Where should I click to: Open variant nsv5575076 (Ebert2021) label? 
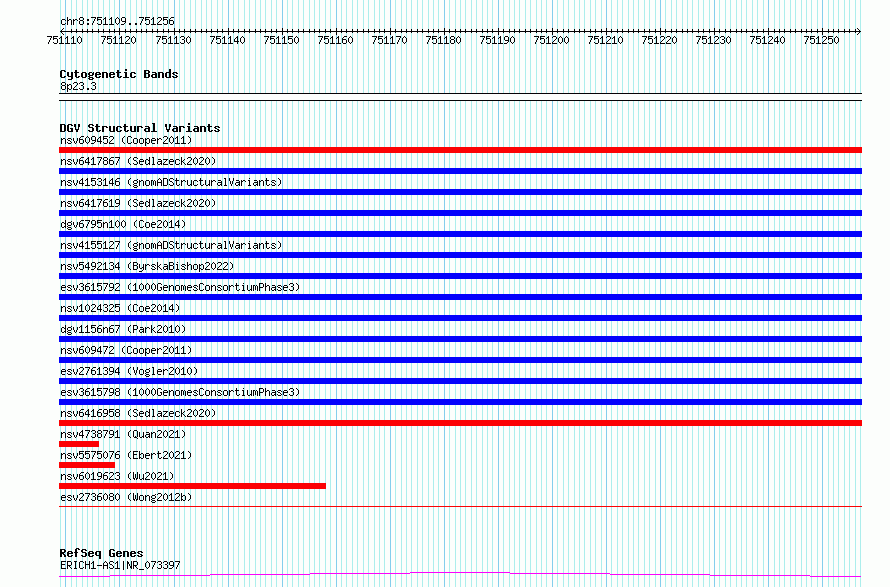click(126, 455)
